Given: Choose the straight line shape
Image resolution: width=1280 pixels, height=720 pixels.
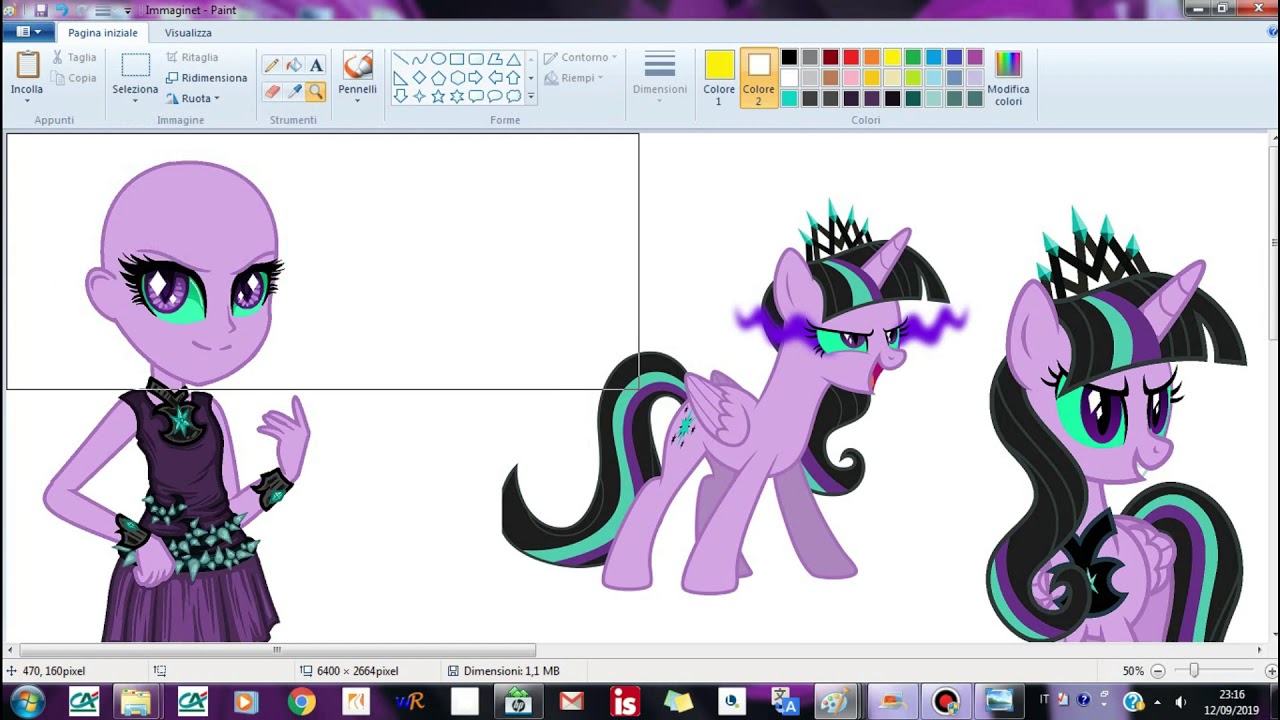Looking at the screenshot, I should pos(400,59).
